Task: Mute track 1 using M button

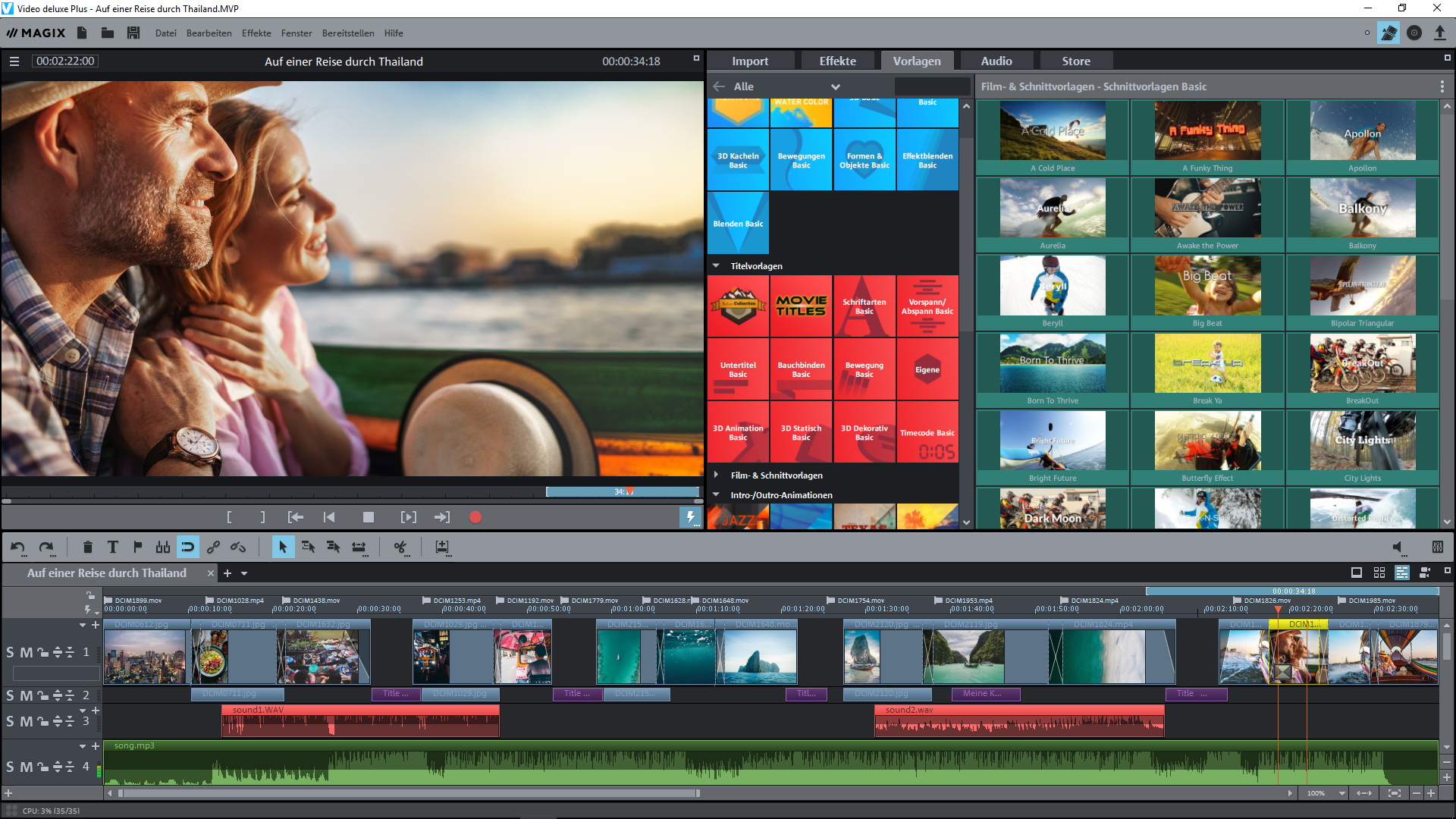Action: pyautogui.click(x=26, y=652)
